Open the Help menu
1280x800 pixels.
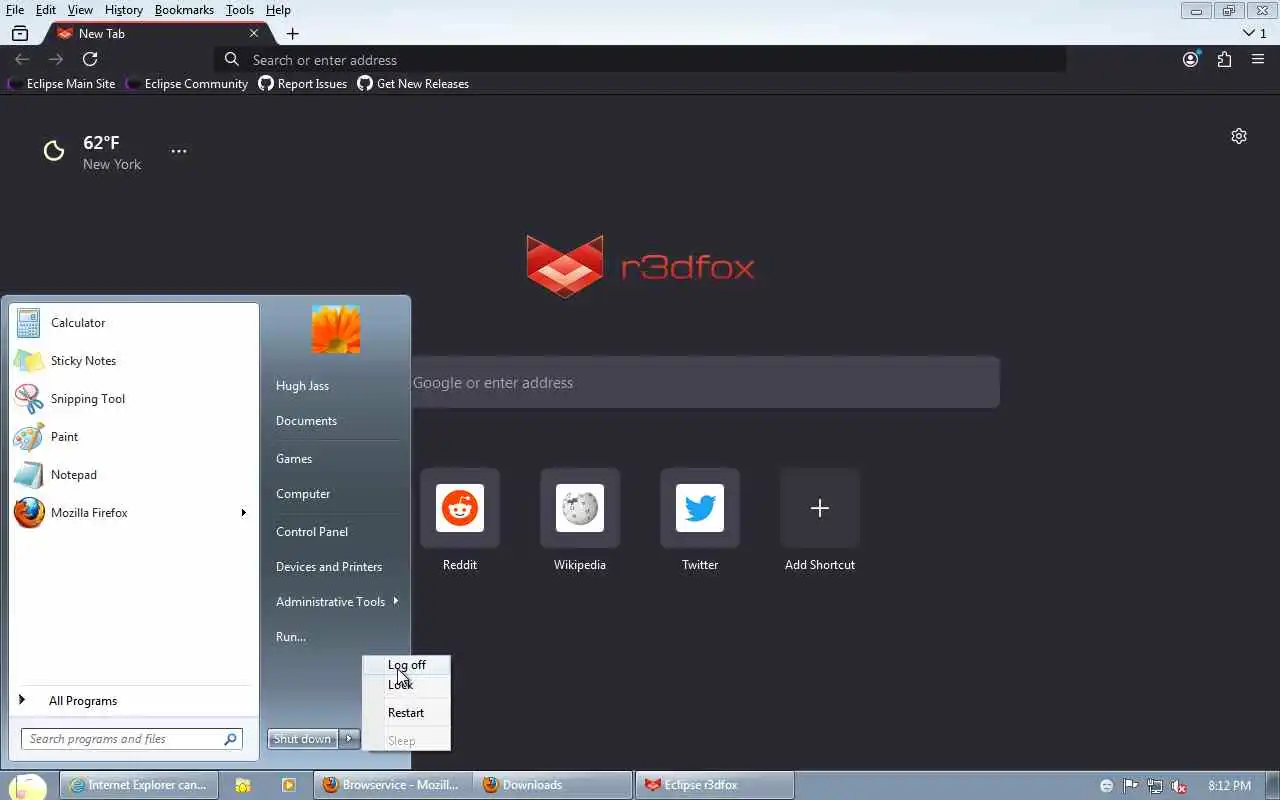click(278, 10)
